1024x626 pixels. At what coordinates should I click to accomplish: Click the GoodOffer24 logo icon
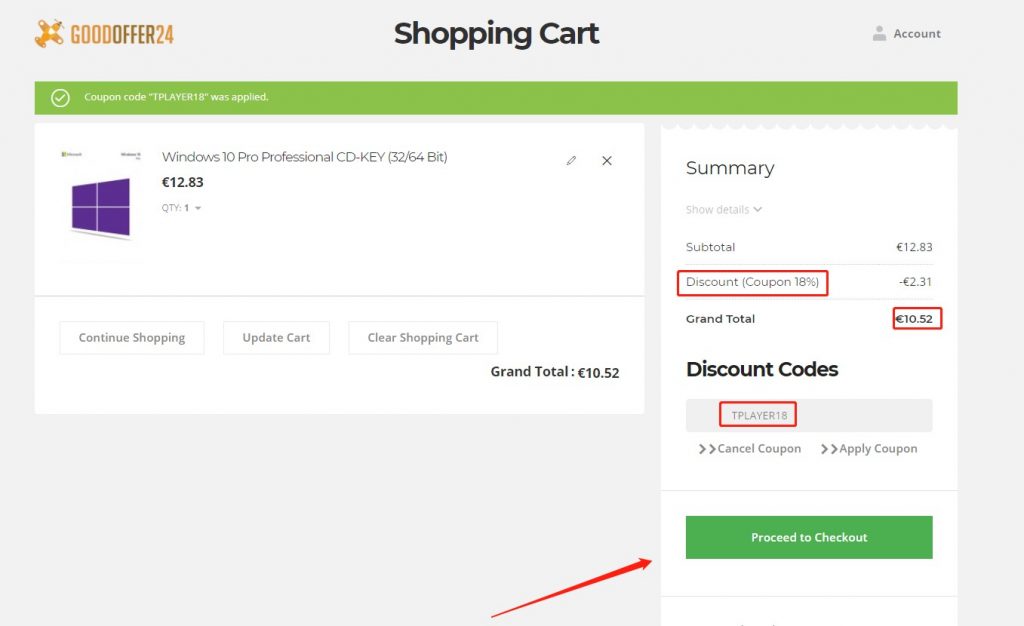pos(49,34)
